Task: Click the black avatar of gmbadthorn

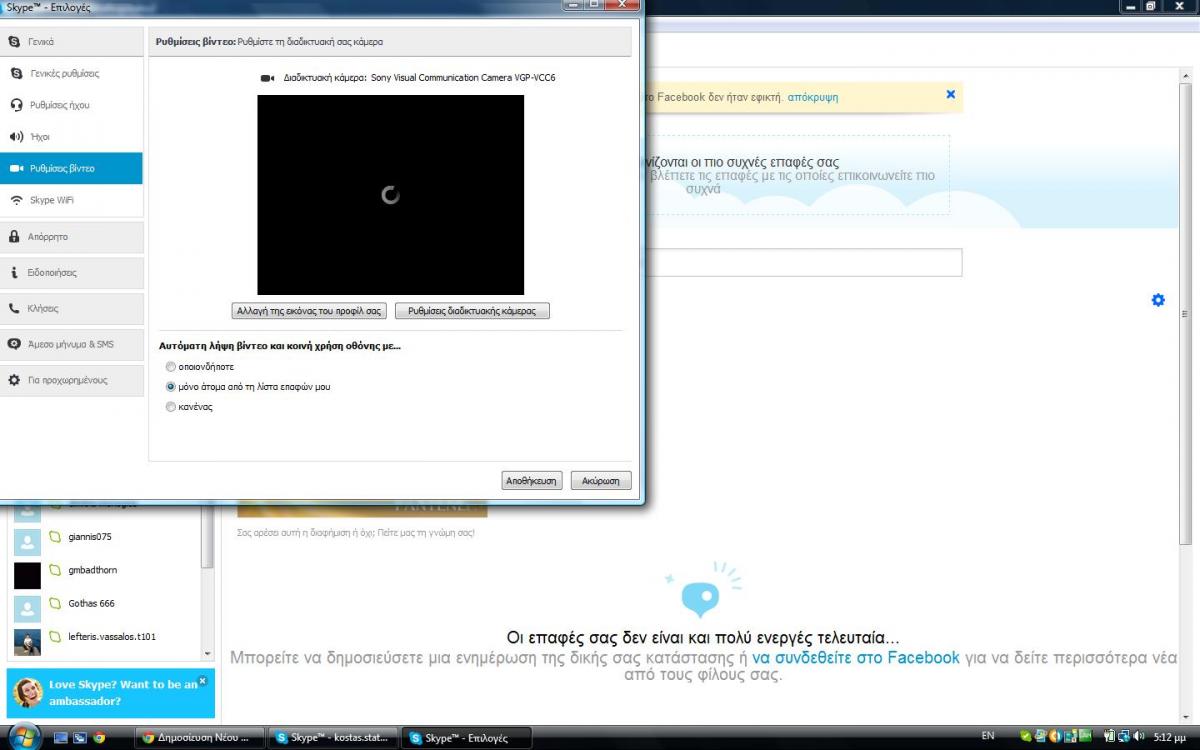Action: click(x=27, y=575)
